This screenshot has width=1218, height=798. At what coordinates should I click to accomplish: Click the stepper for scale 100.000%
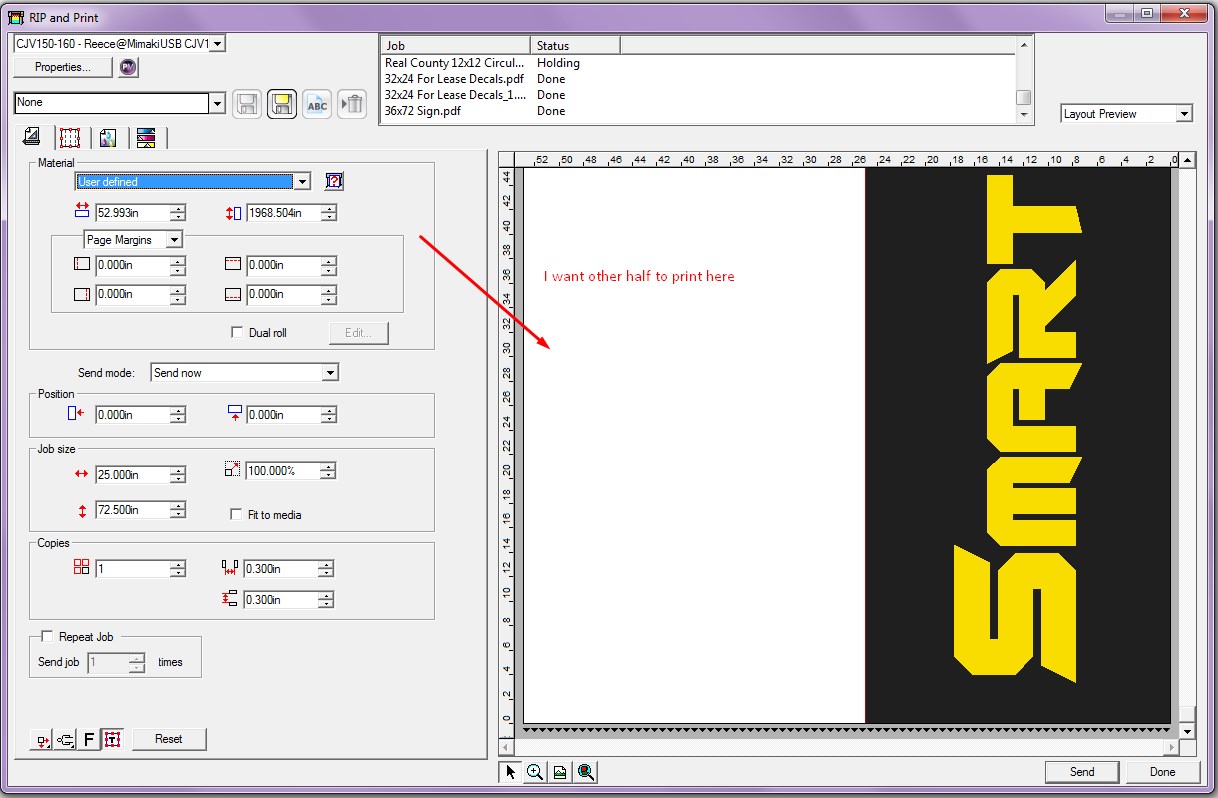[x=327, y=470]
